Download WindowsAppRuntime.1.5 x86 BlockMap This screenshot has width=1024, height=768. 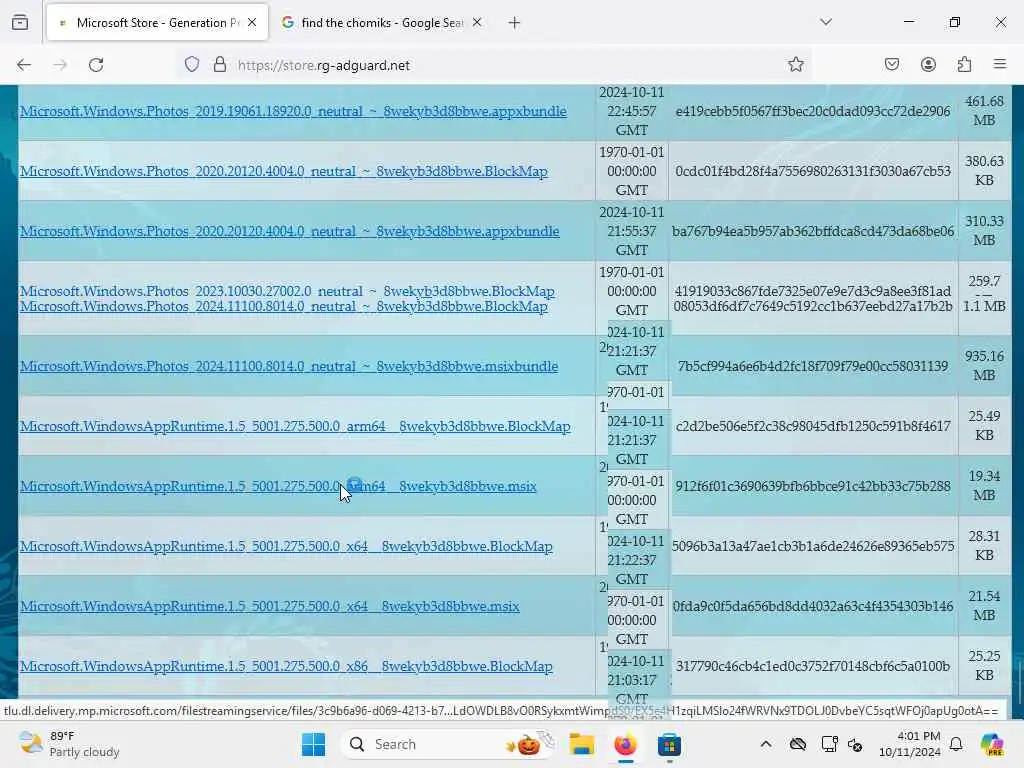[x=286, y=667]
